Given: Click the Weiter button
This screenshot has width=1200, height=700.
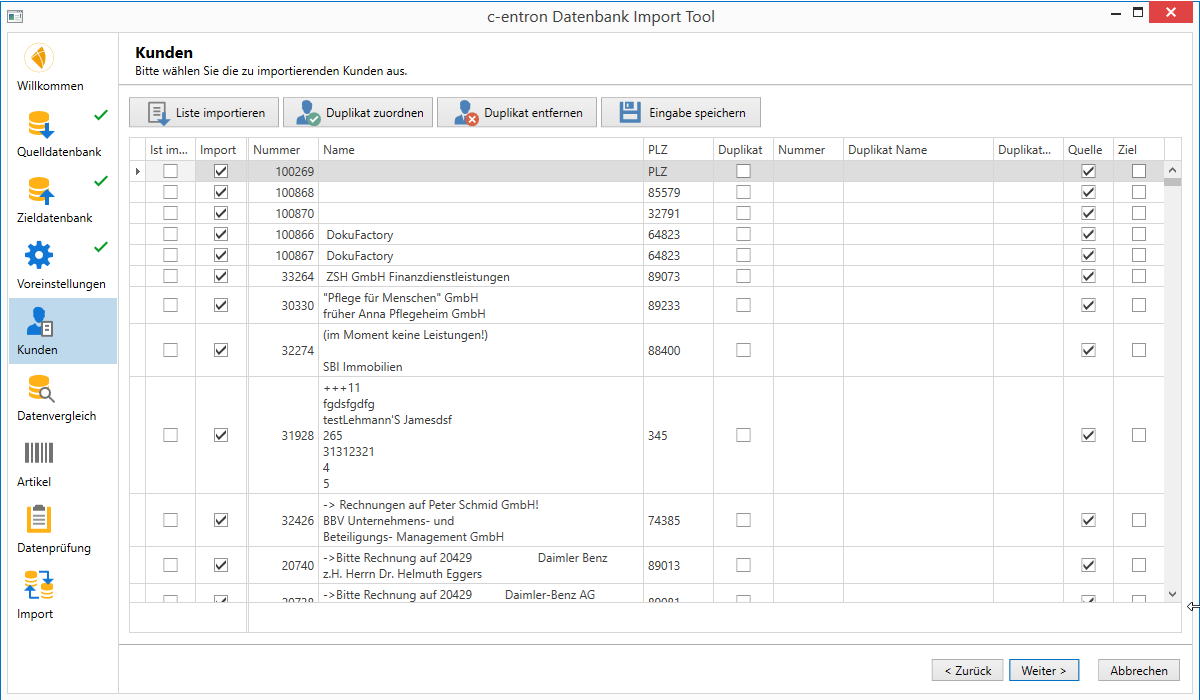Looking at the screenshot, I should [x=1043, y=671].
